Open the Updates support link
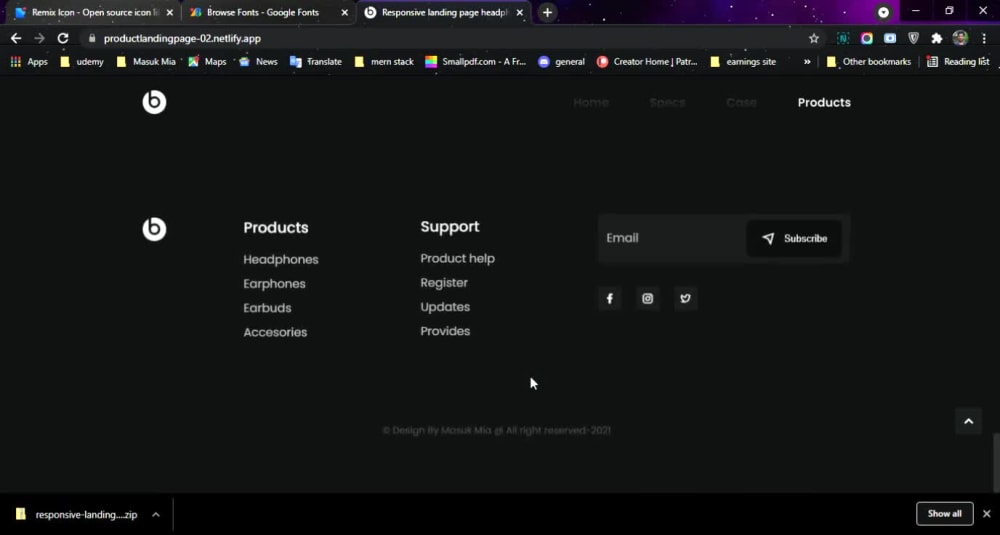This screenshot has height=535, width=1000. pyautogui.click(x=445, y=307)
